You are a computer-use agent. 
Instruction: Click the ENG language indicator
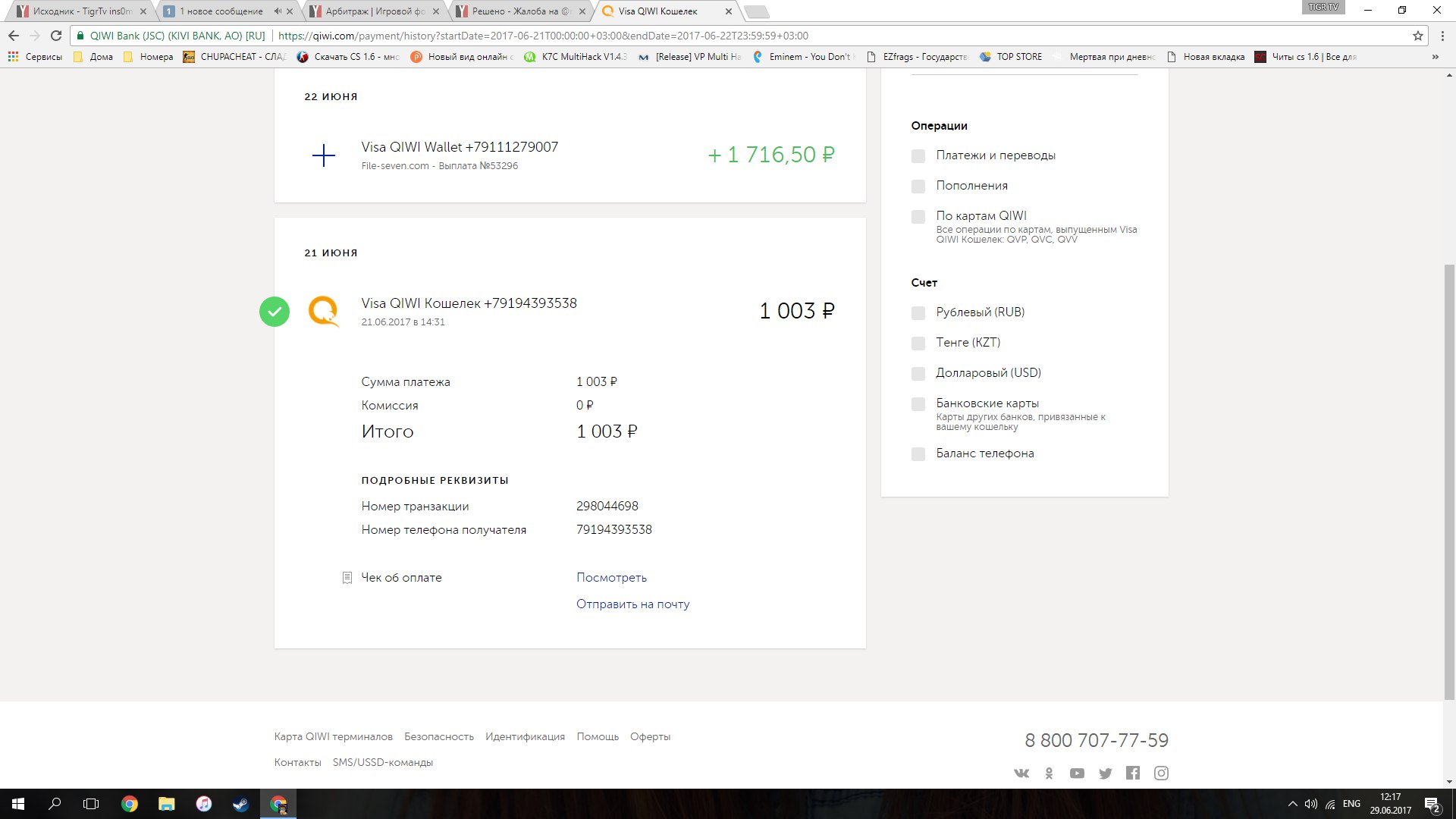(1351, 804)
